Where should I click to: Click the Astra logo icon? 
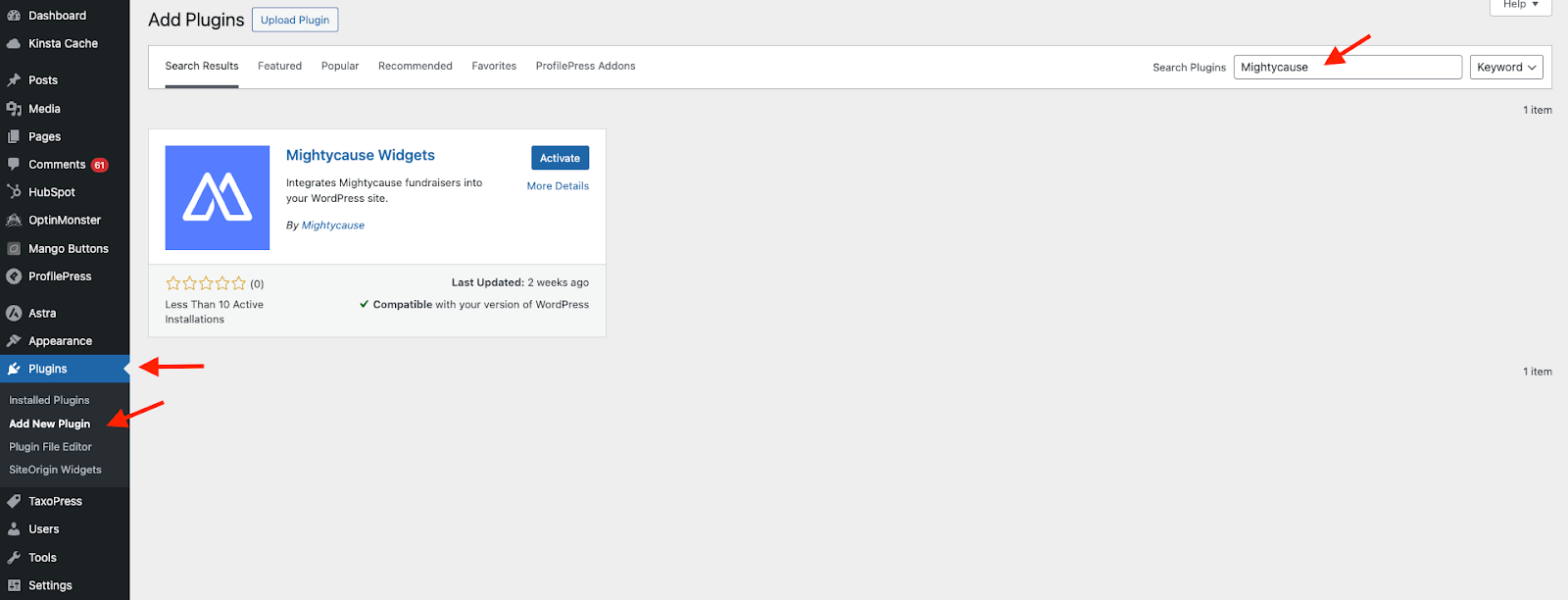[x=14, y=314]
